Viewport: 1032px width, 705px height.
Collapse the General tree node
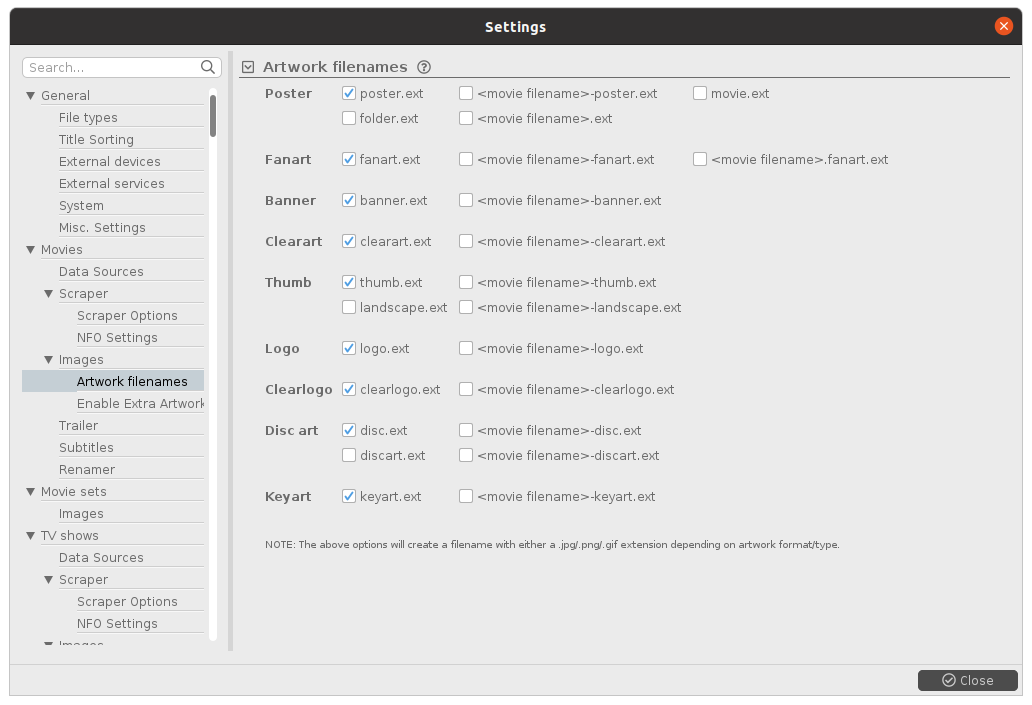point(30,96)
